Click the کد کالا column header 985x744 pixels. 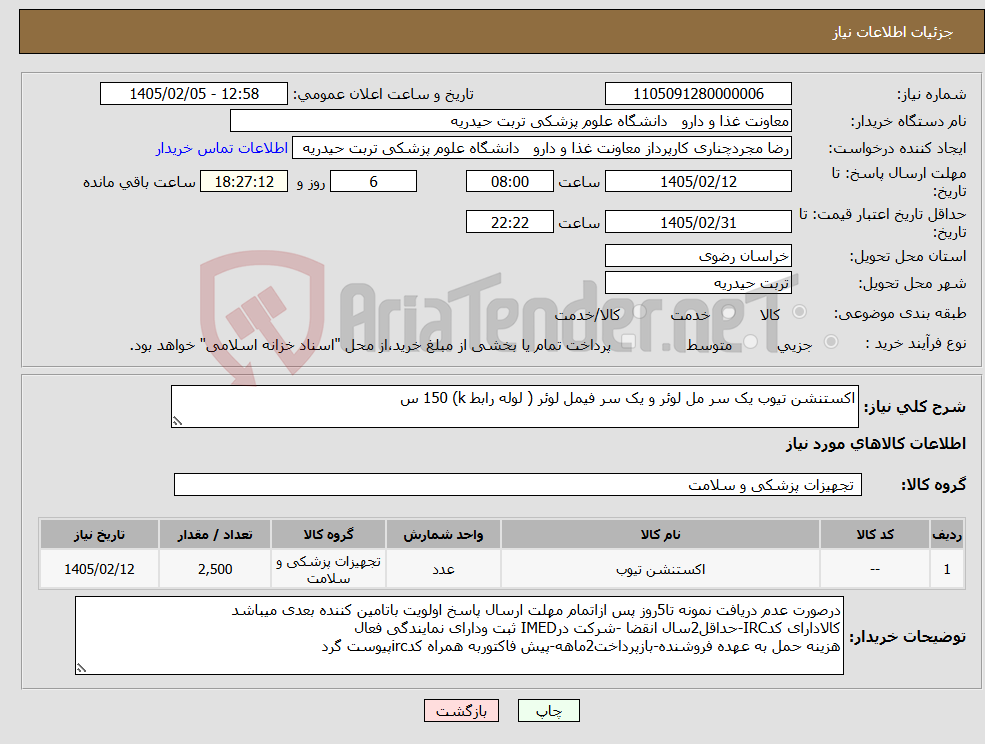coord(875,534)
